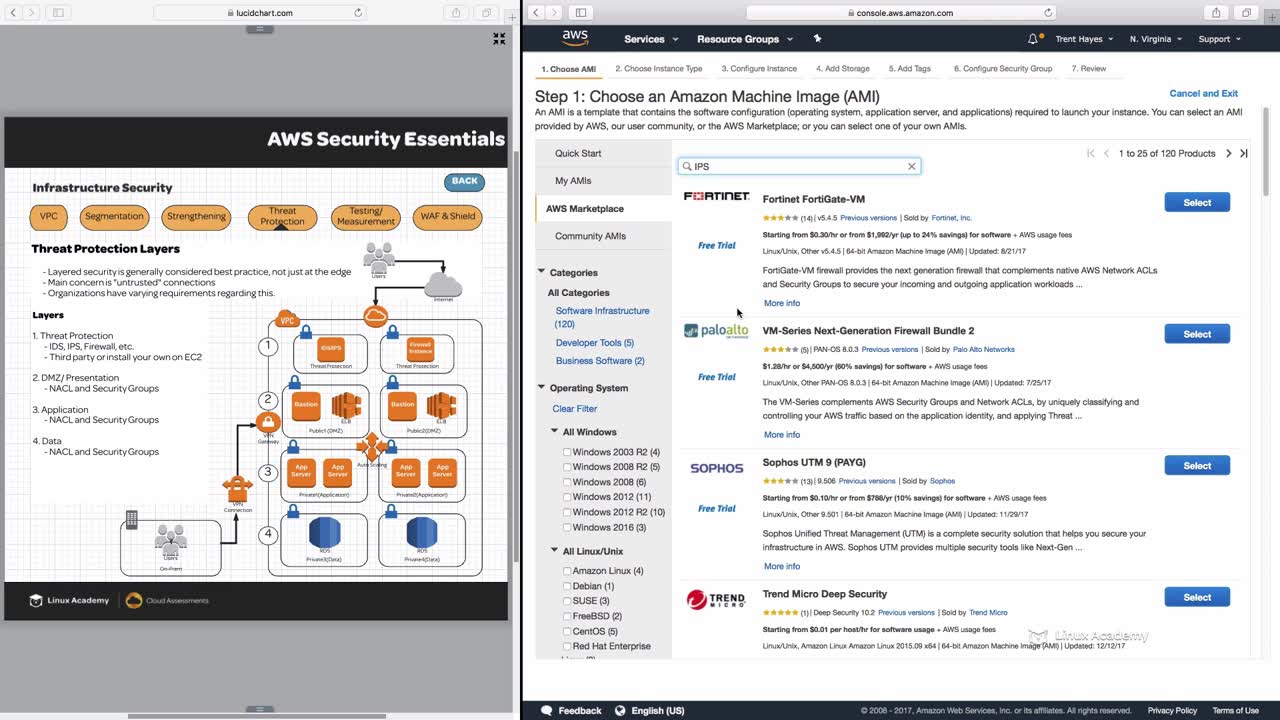
Task: Enable the SUSE filter checkbox
Action: point(567,601)
